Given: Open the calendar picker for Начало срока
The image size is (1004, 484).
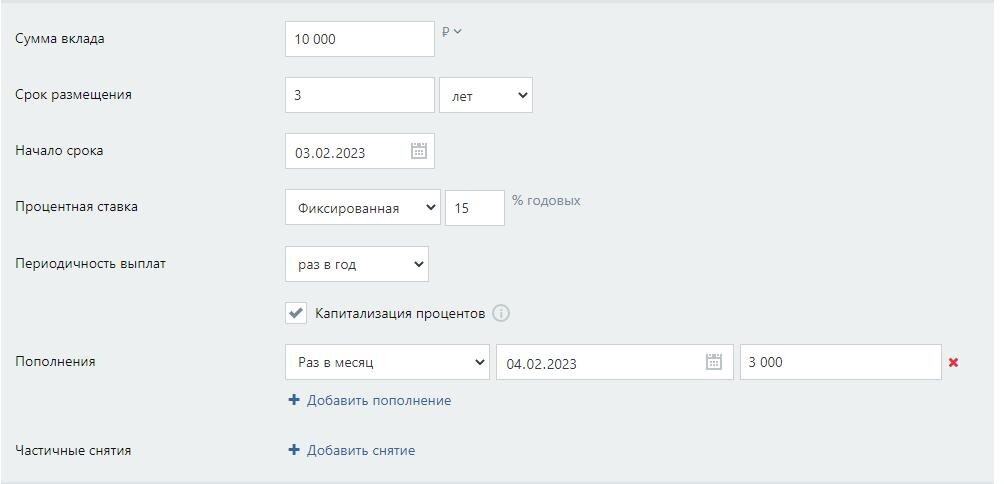Looking at the screenshot, I should tap(419, 151).
